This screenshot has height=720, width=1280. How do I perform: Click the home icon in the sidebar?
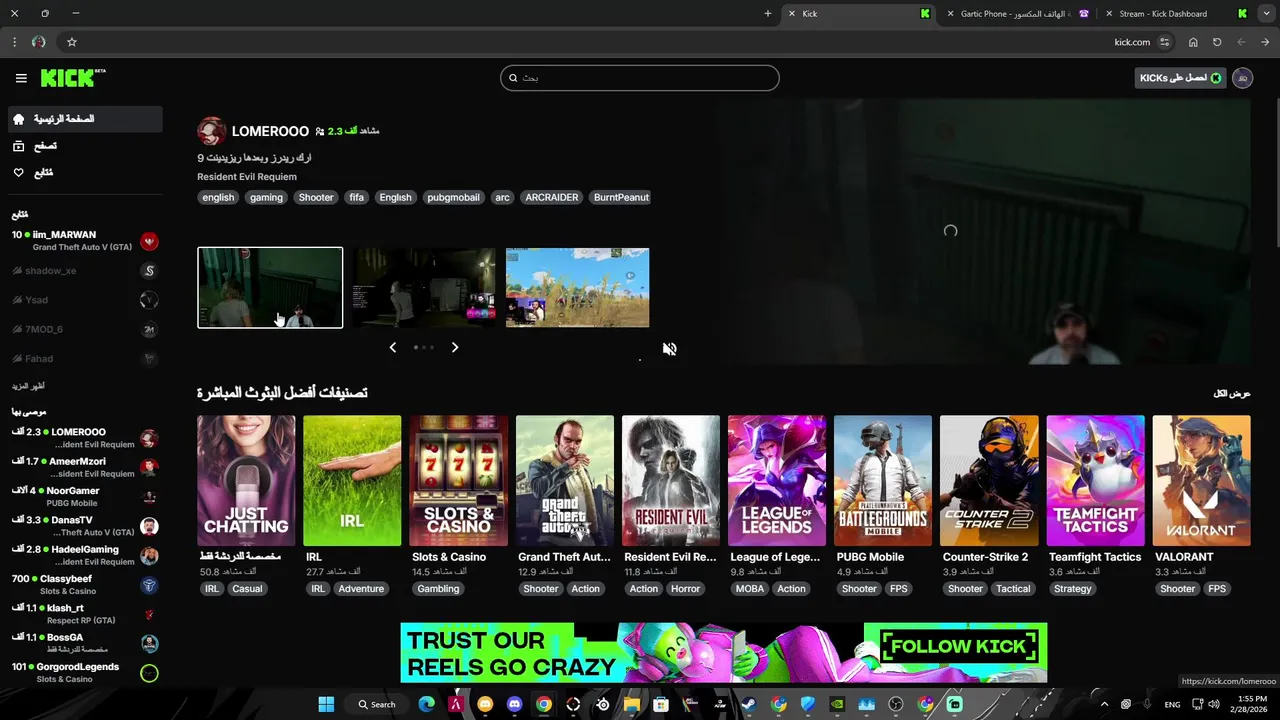pos(18,119)
